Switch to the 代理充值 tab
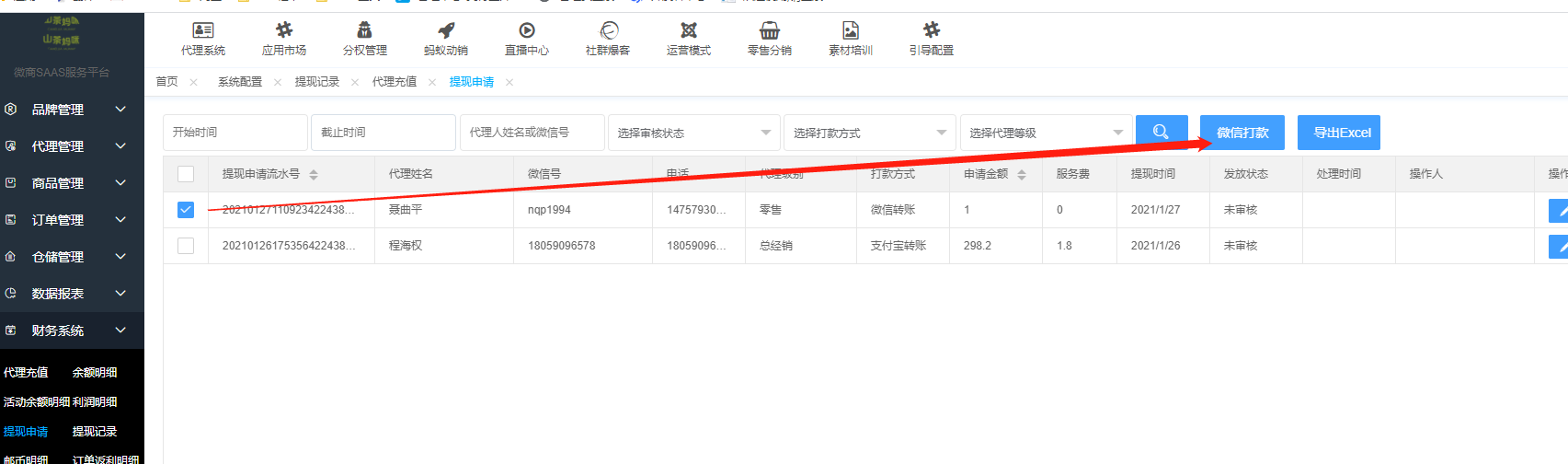The width and height of the screenshot is (1568, 464). tap(395, 82)
